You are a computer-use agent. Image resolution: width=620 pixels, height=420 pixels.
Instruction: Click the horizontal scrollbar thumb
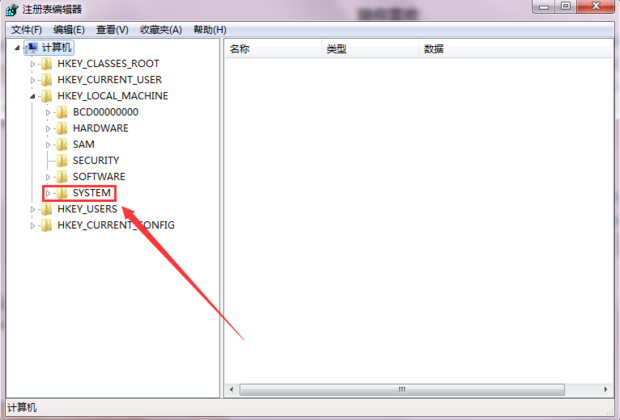coord(402,390)
